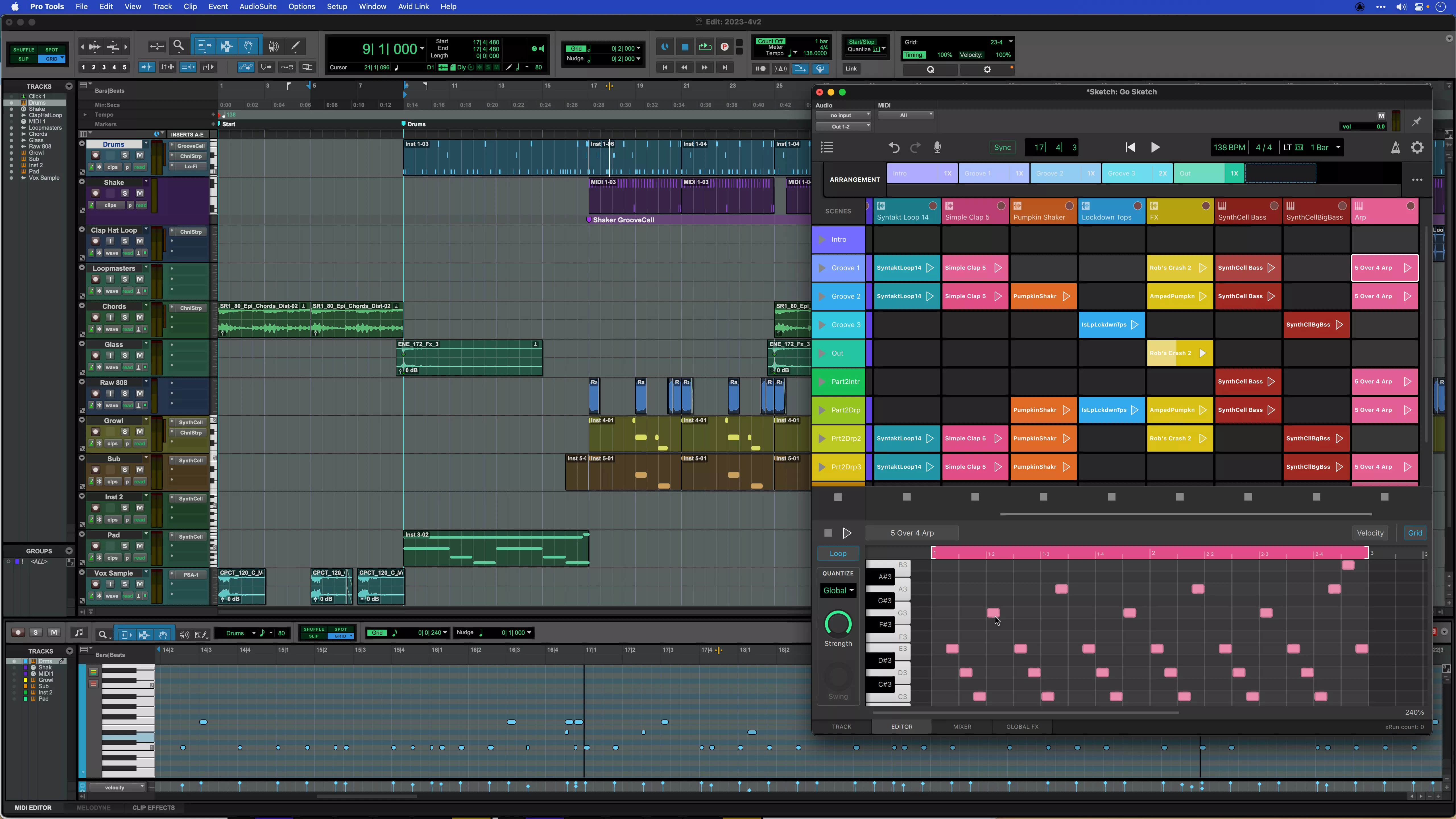The width and height of the screenshot is (1456, 819).
Task: Select the Grabber hand tool
Action: tap(248, 46)
